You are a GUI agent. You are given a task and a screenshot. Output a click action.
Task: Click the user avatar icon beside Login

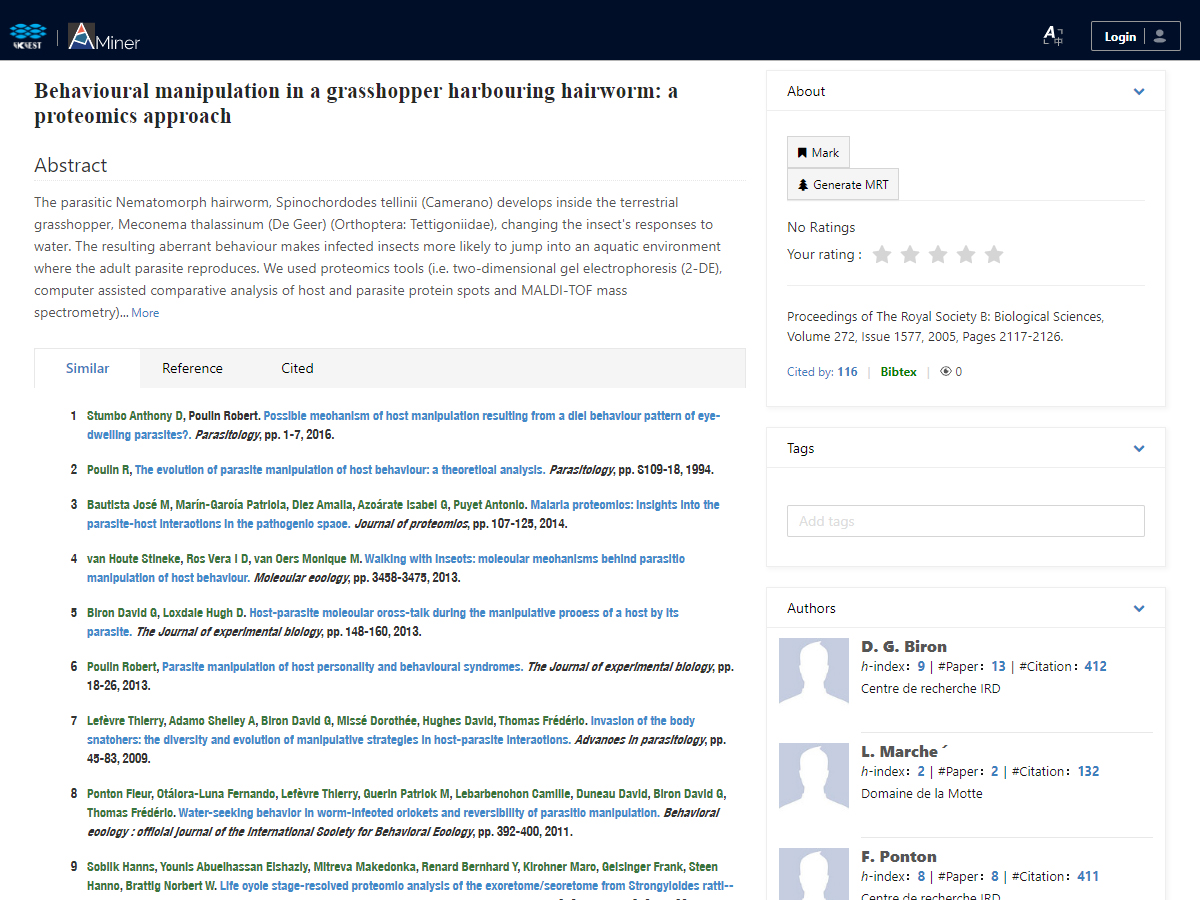[x=1160, y=37]
